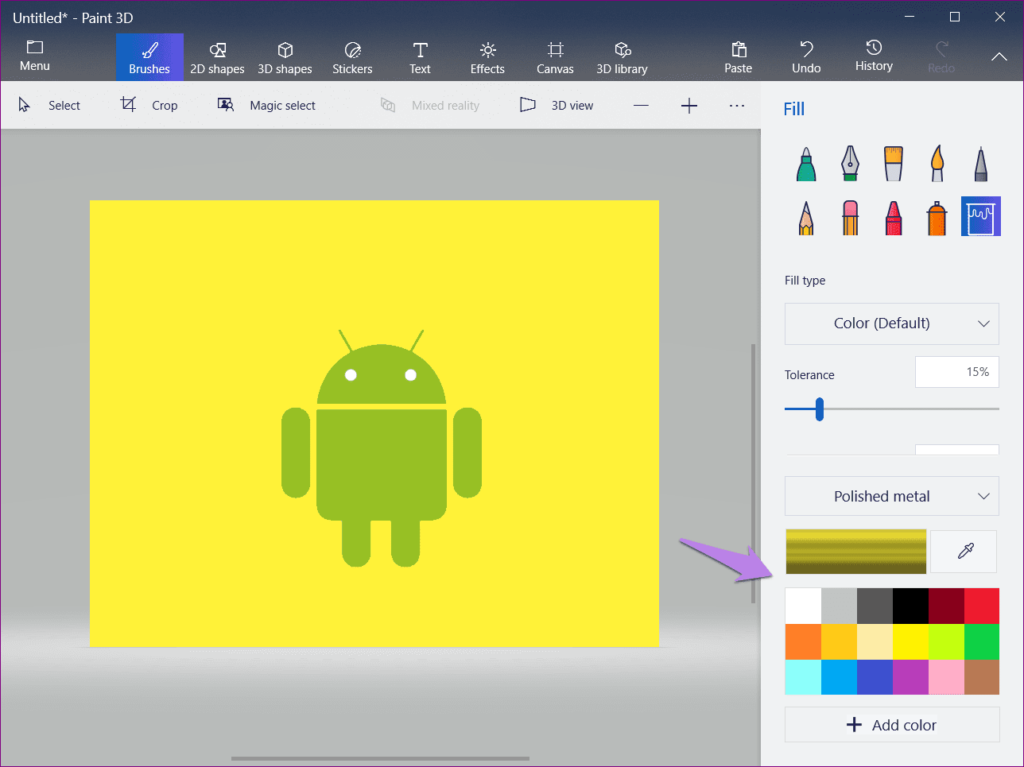Open the more options ellipsis menu

click(737, 106)
